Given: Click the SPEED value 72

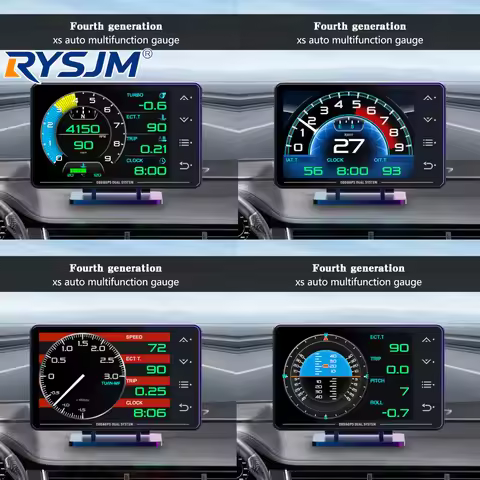Looking at the screenshot, I should (157, 348).
